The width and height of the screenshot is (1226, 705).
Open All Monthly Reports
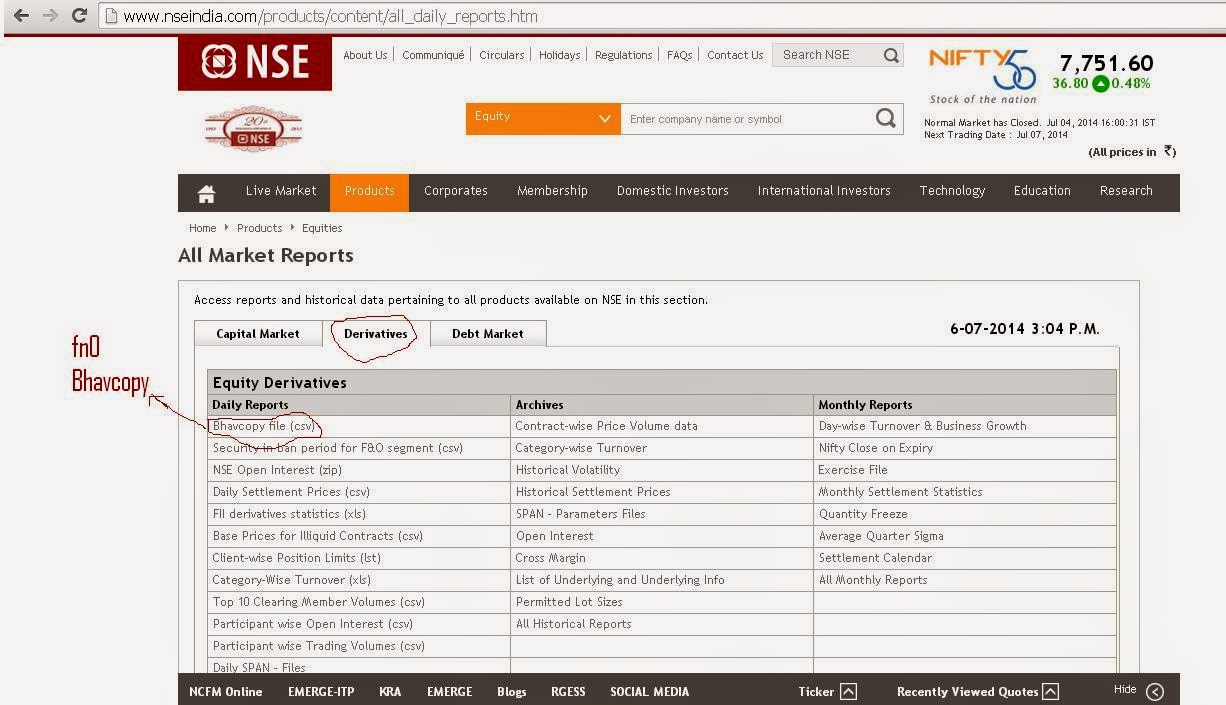tap(873, 580)
